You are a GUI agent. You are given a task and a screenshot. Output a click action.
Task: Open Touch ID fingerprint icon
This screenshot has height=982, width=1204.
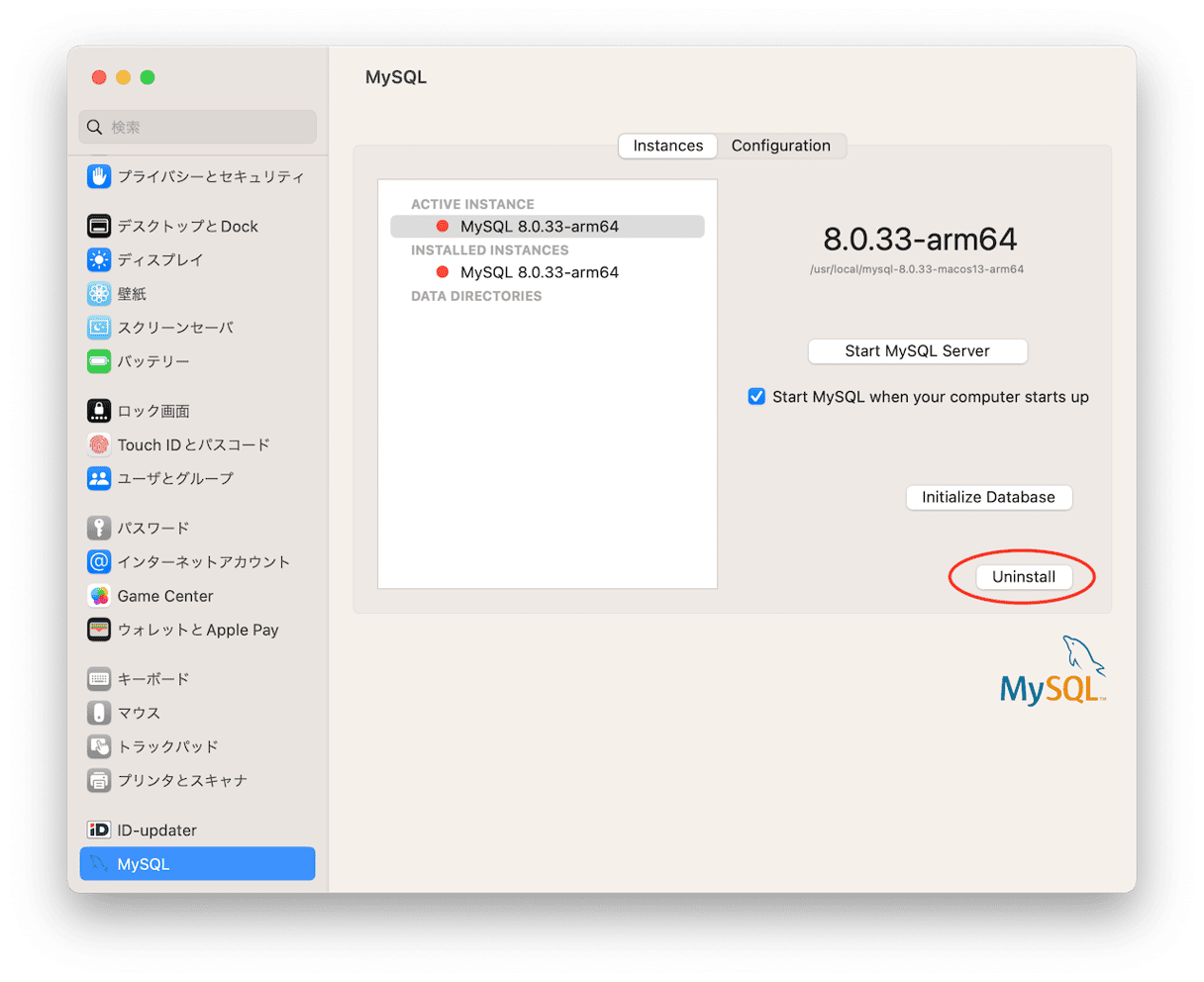(x=99, y=444)
